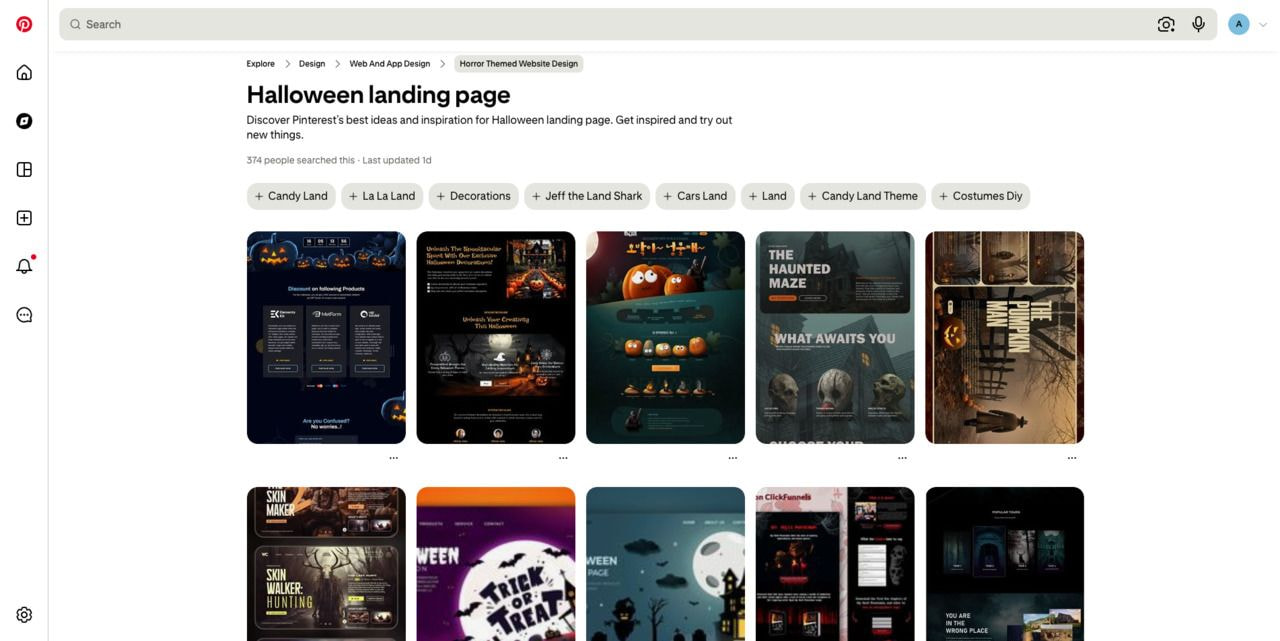Open more options under cartoon pumpkins pin
The width and height of the screenshot is (1280, 641).
pos(733,458)
